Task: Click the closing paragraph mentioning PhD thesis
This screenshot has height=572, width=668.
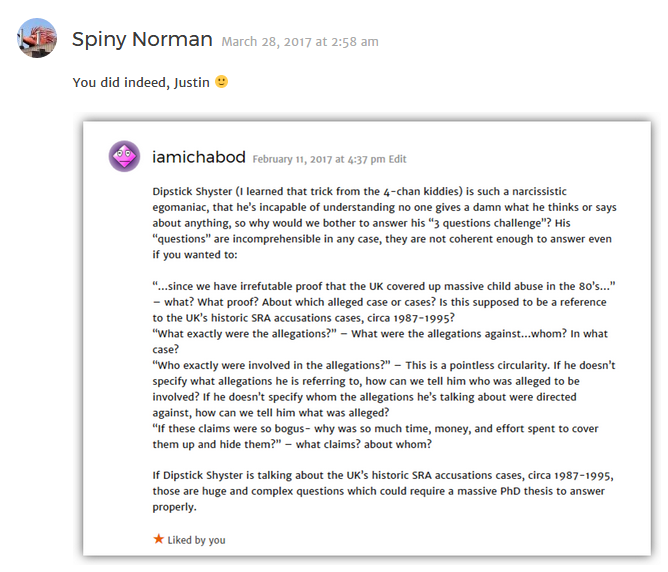Action: pyautogui.click(x=383, y=491)
